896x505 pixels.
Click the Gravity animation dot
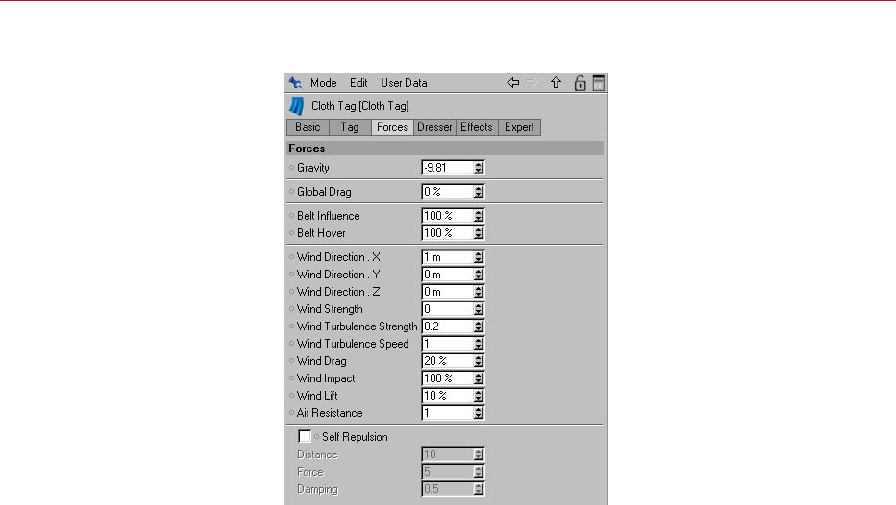coord(291,168)
